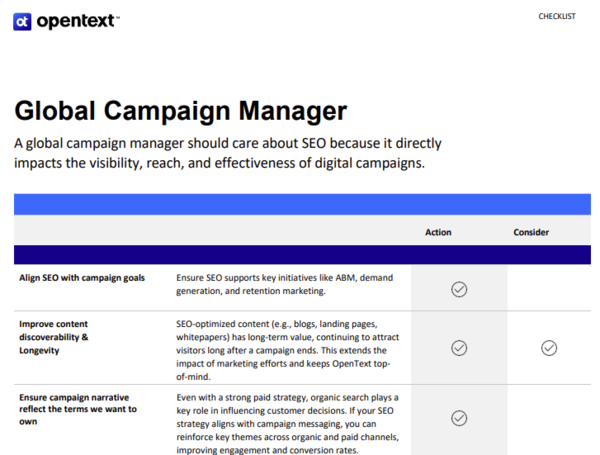Screen dimensions: 600x455
Task: Toggle Consider checkmark for content discoverability row
Action: [548, 348]
